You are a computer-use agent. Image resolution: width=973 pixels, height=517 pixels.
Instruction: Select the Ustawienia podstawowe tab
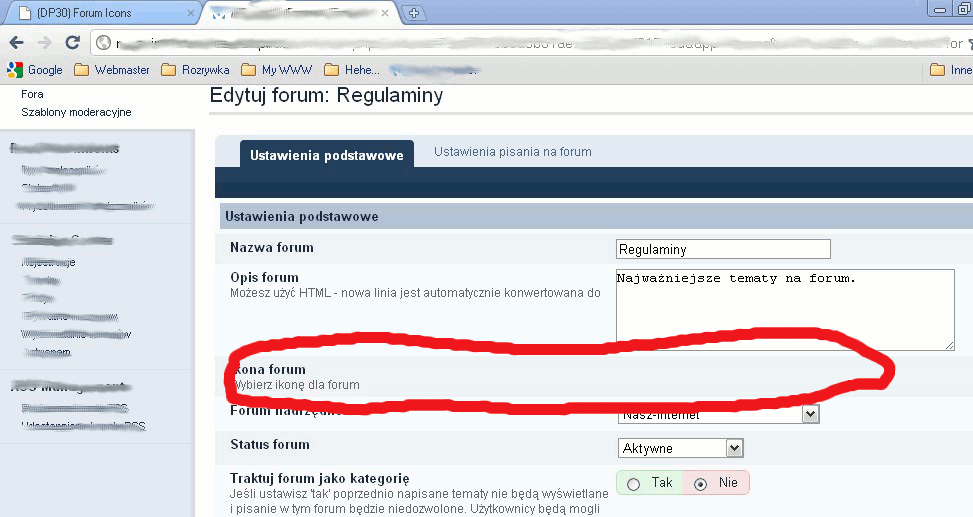(326, 155)
